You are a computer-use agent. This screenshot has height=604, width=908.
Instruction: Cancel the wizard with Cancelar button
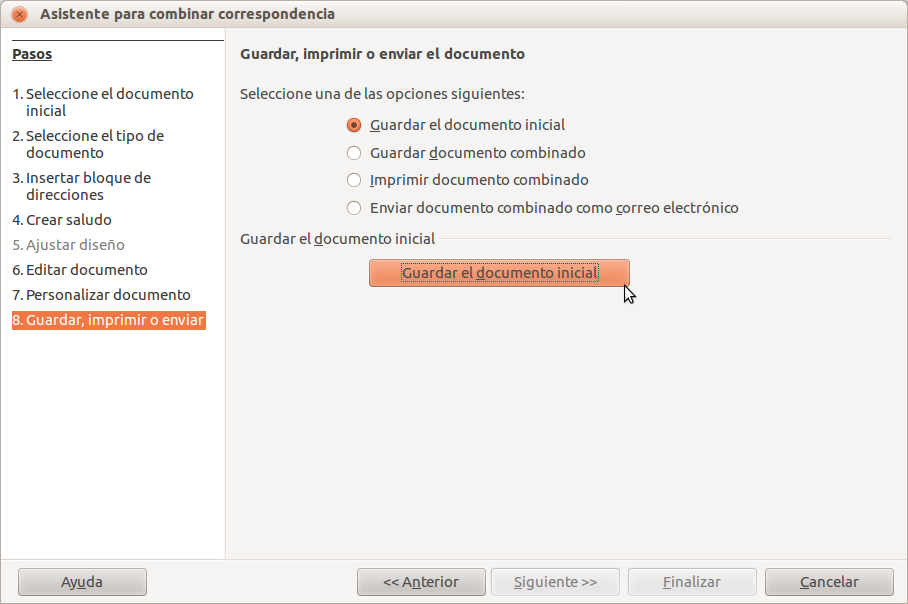tap(829, 582)
